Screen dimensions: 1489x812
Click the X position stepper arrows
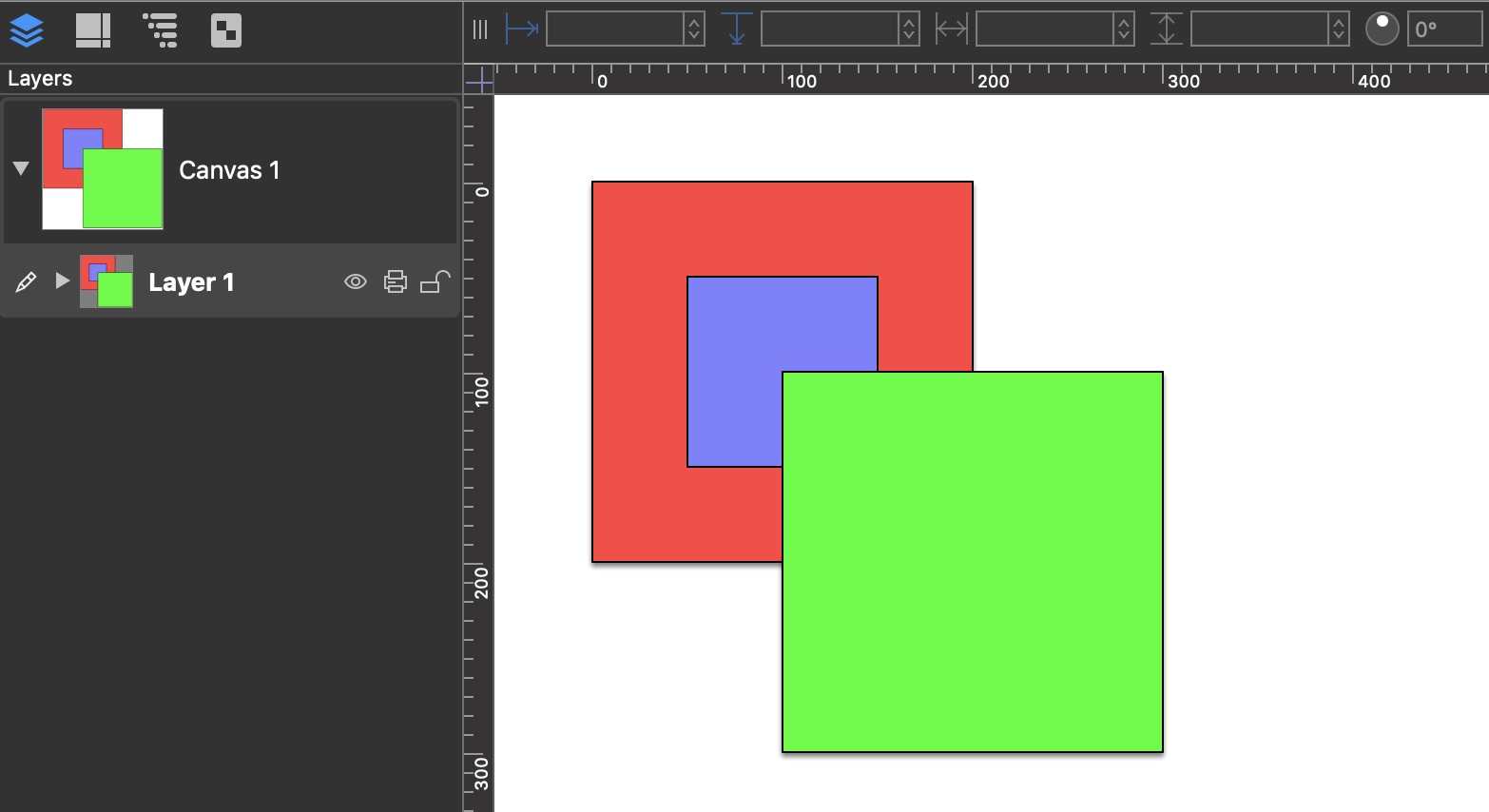(695, 29)
